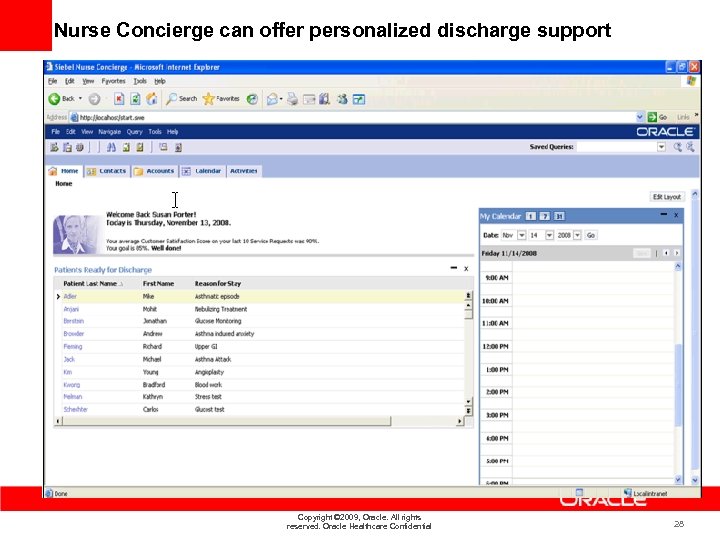Switch to the Accounts tab
Image resolution: width=720 pixels, height=540 pixels.
tap(155, 171)
